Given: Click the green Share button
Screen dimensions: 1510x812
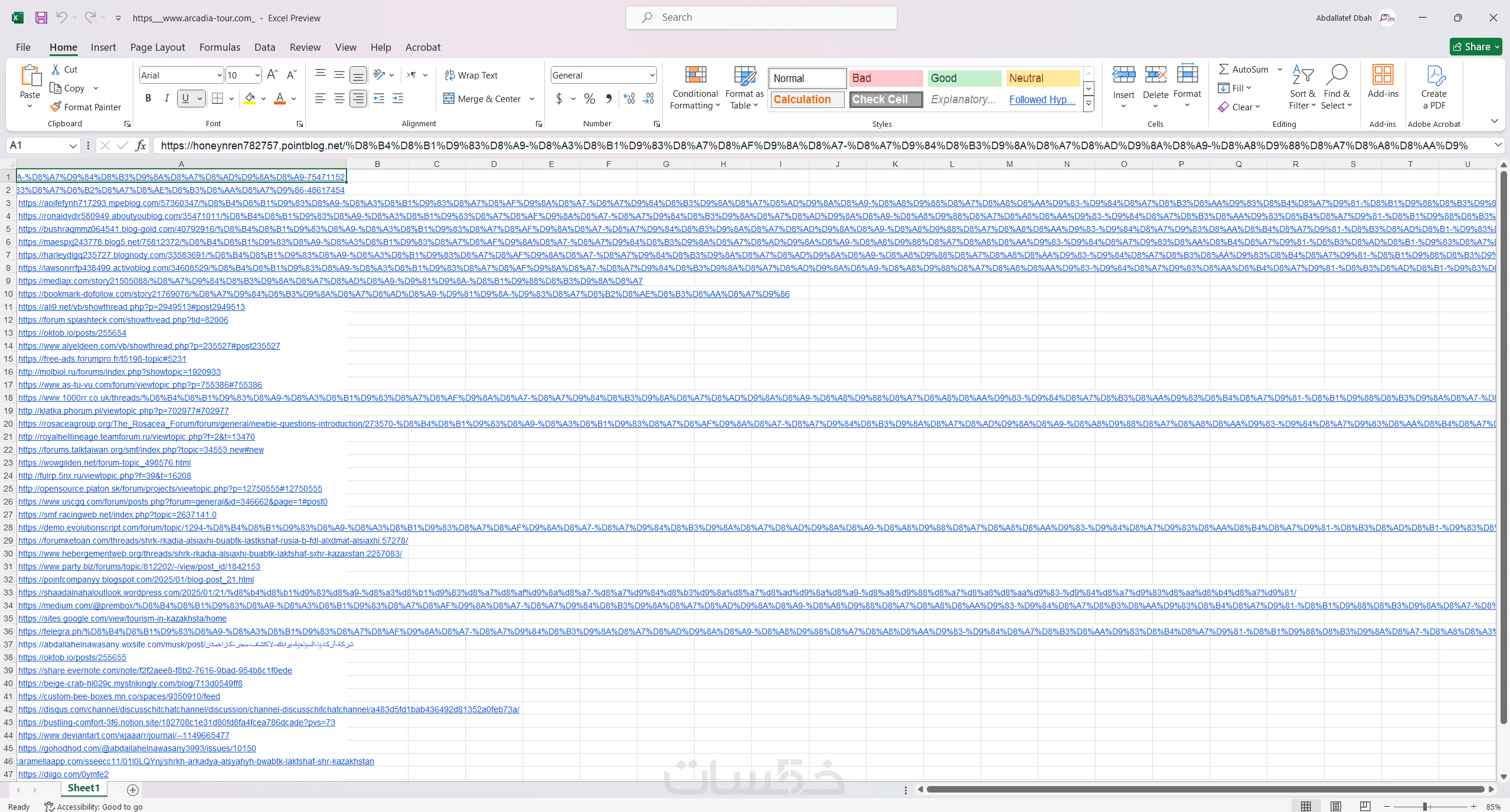Looking at the screenshot, I should (x=1475, y=47).
